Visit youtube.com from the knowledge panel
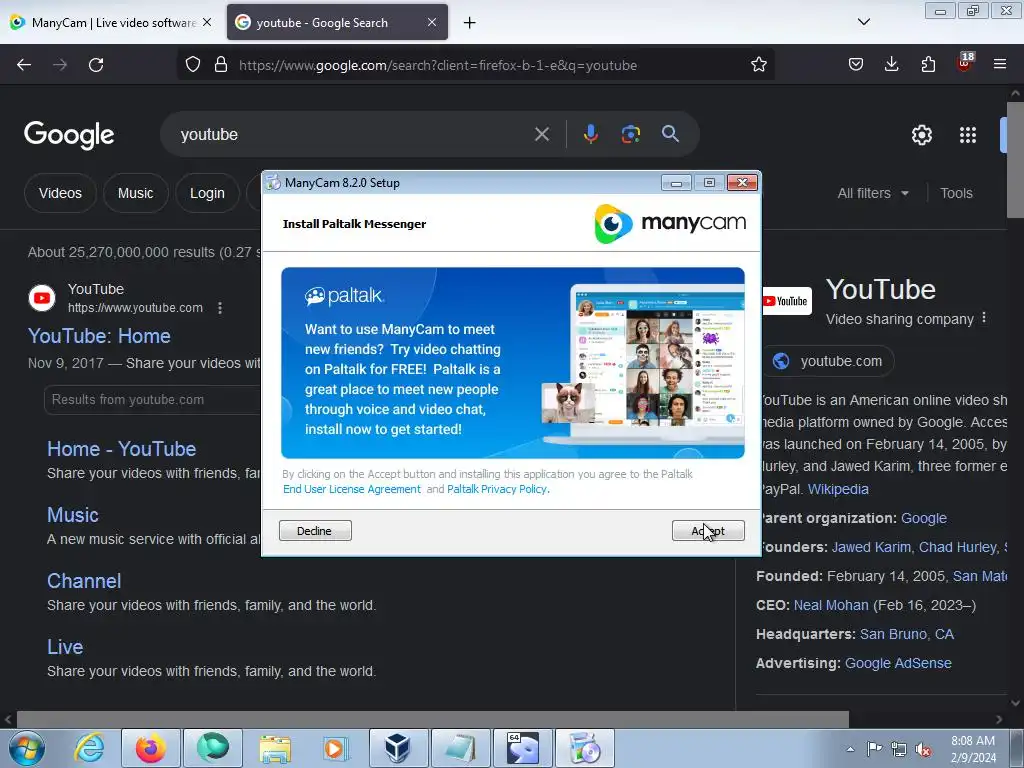This screenshot has width=1024, height=768. [x=828, y=361]
